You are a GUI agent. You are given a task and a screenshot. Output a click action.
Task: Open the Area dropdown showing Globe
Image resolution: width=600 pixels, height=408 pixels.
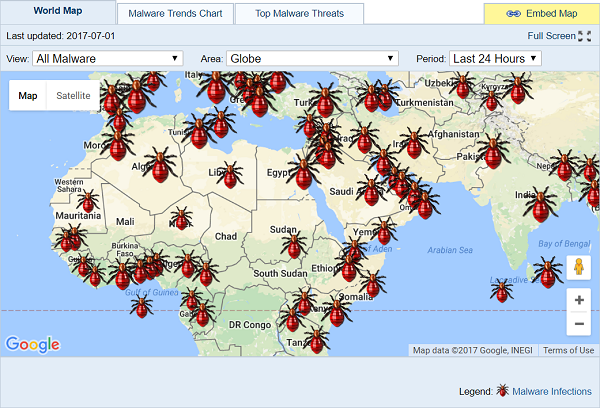312,59
